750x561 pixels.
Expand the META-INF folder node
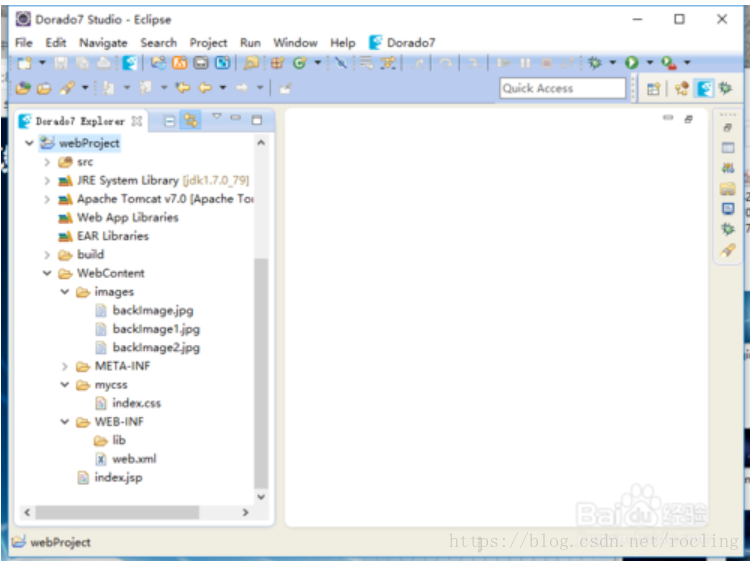(x=65, y=366)
